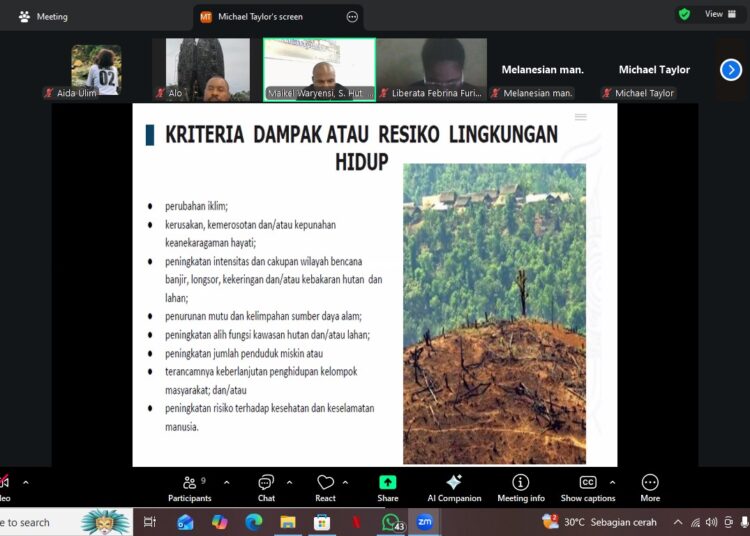Open the Copilot app in taskbar

[x=220, y=522]
